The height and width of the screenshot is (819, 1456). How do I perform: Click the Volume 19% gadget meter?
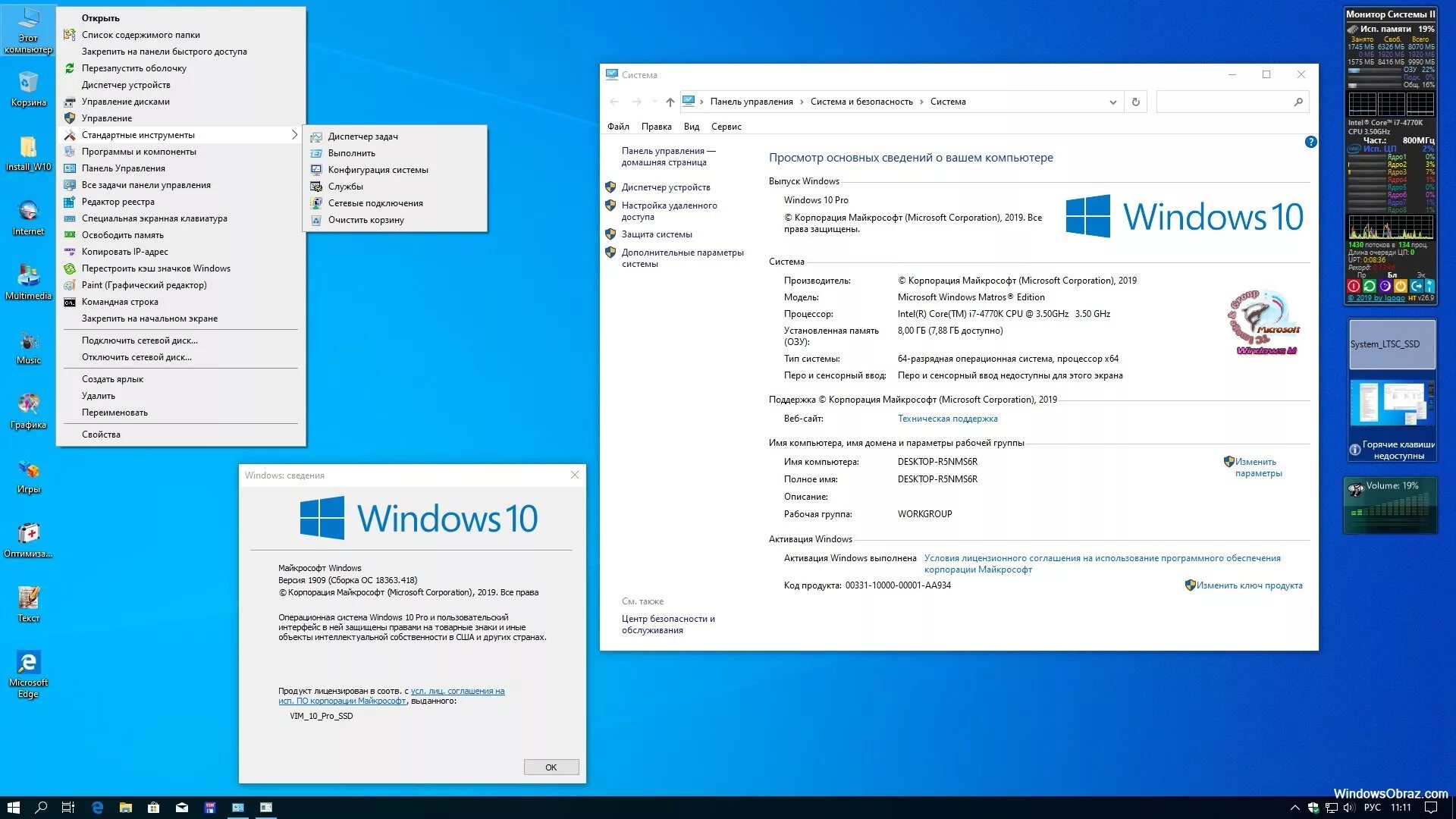point(1390,504)
